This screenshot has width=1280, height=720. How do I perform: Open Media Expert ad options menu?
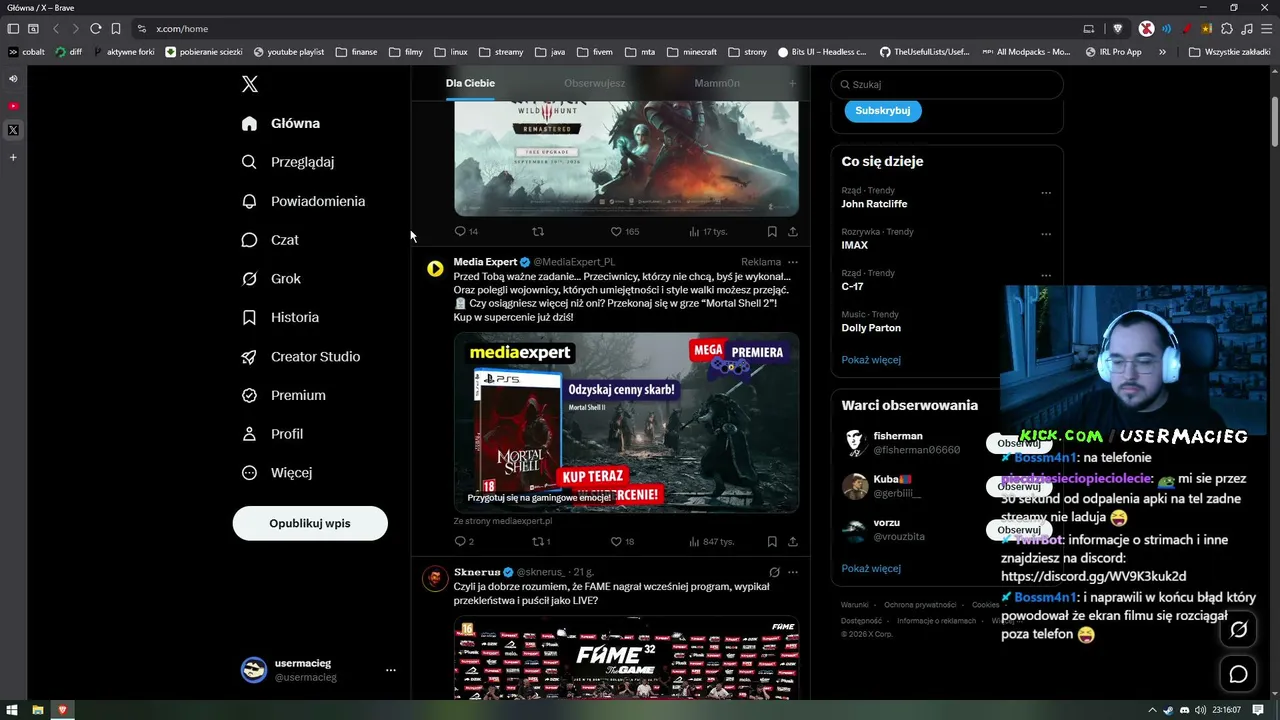tap(793, 262)
